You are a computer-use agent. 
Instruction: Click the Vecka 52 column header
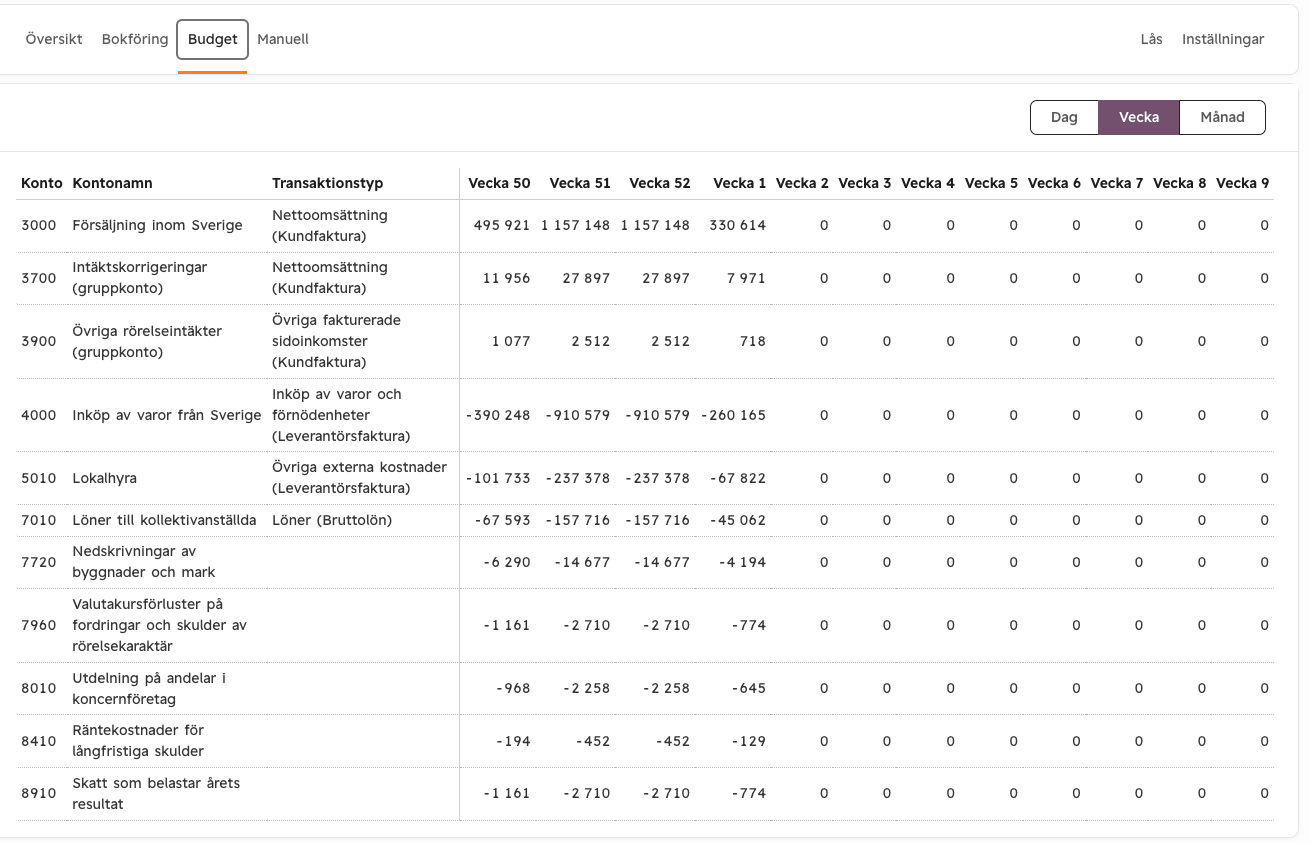click(x=660, y=183)
